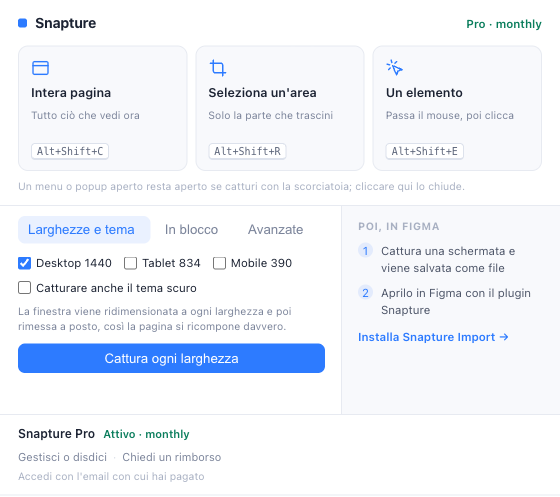Click the Snapture Pro heading
This screenshot has width=560, height=497.
pyautogui.click(x=56, y=434)
